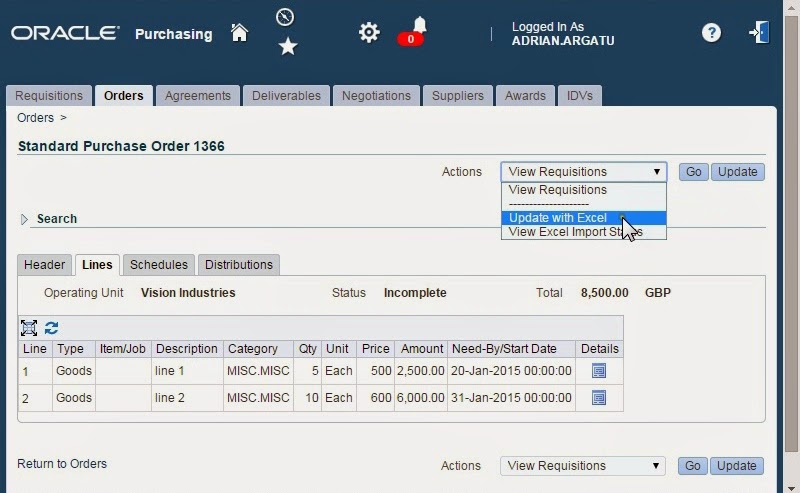Open the Help question mark icon

tap(711, 33)
